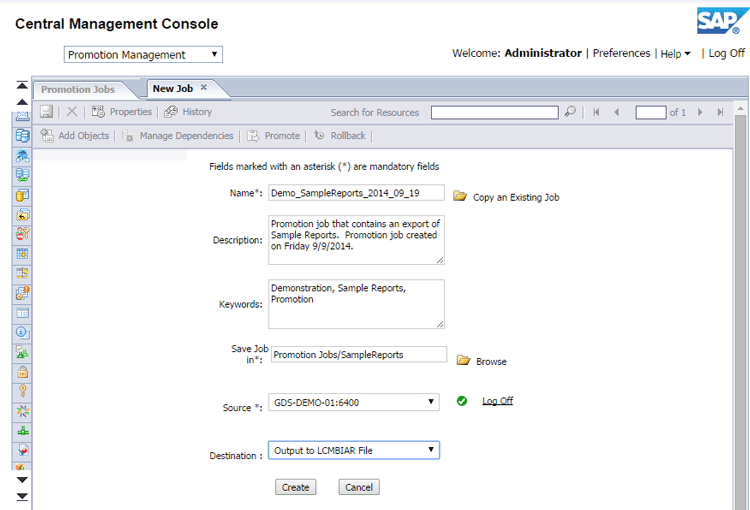Open the History toolbar item
This screenshot has width=750, height=510.
[189, 112]
